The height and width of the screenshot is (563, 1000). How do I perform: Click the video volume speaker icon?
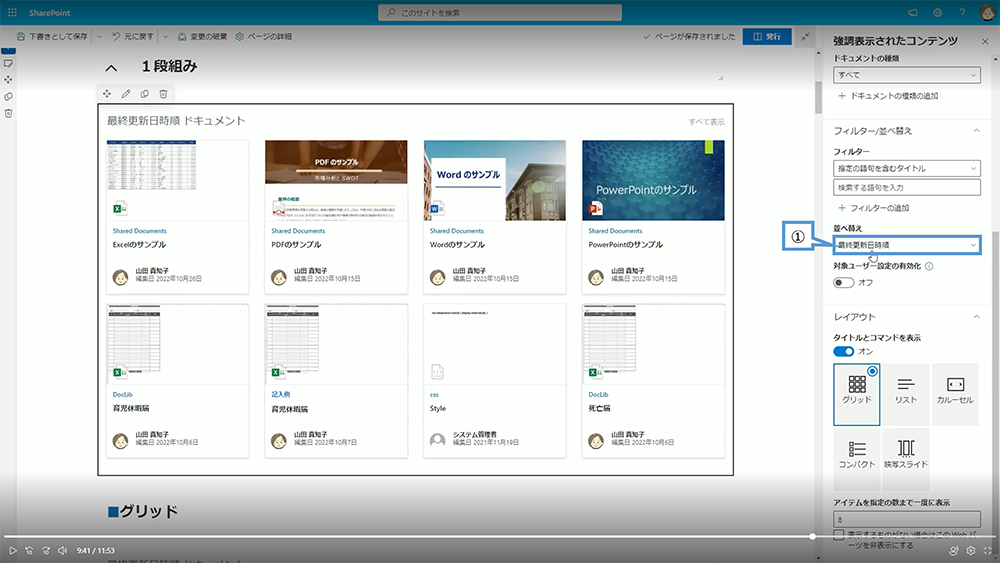62,550
